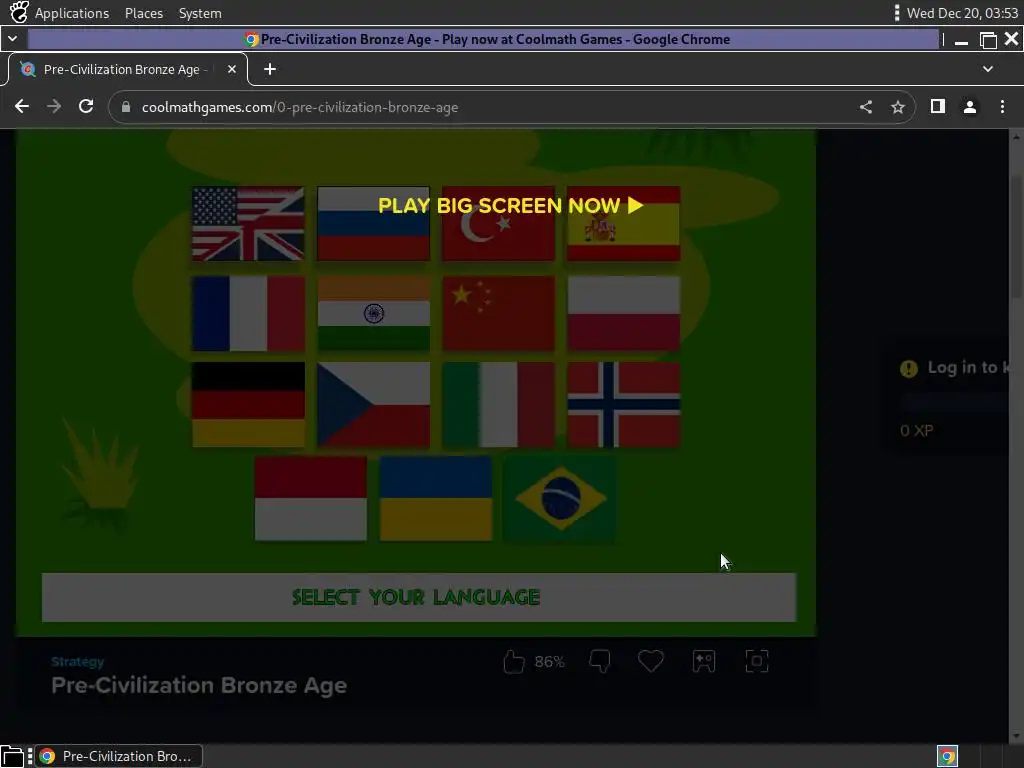Screen dimensions: 1024x768
Task: Open Chrome three-dot menu
Action: (1002, 107)
